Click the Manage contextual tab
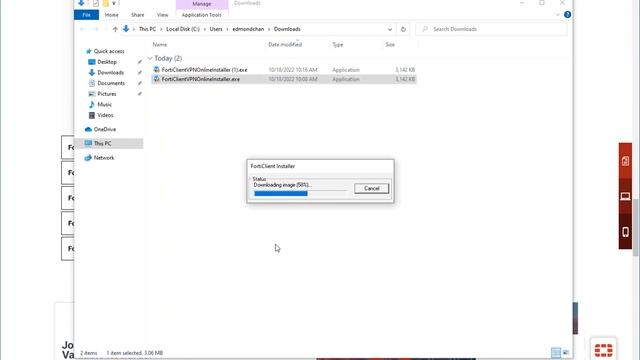This screenshot has width=640, height=360. click(202, 4)
